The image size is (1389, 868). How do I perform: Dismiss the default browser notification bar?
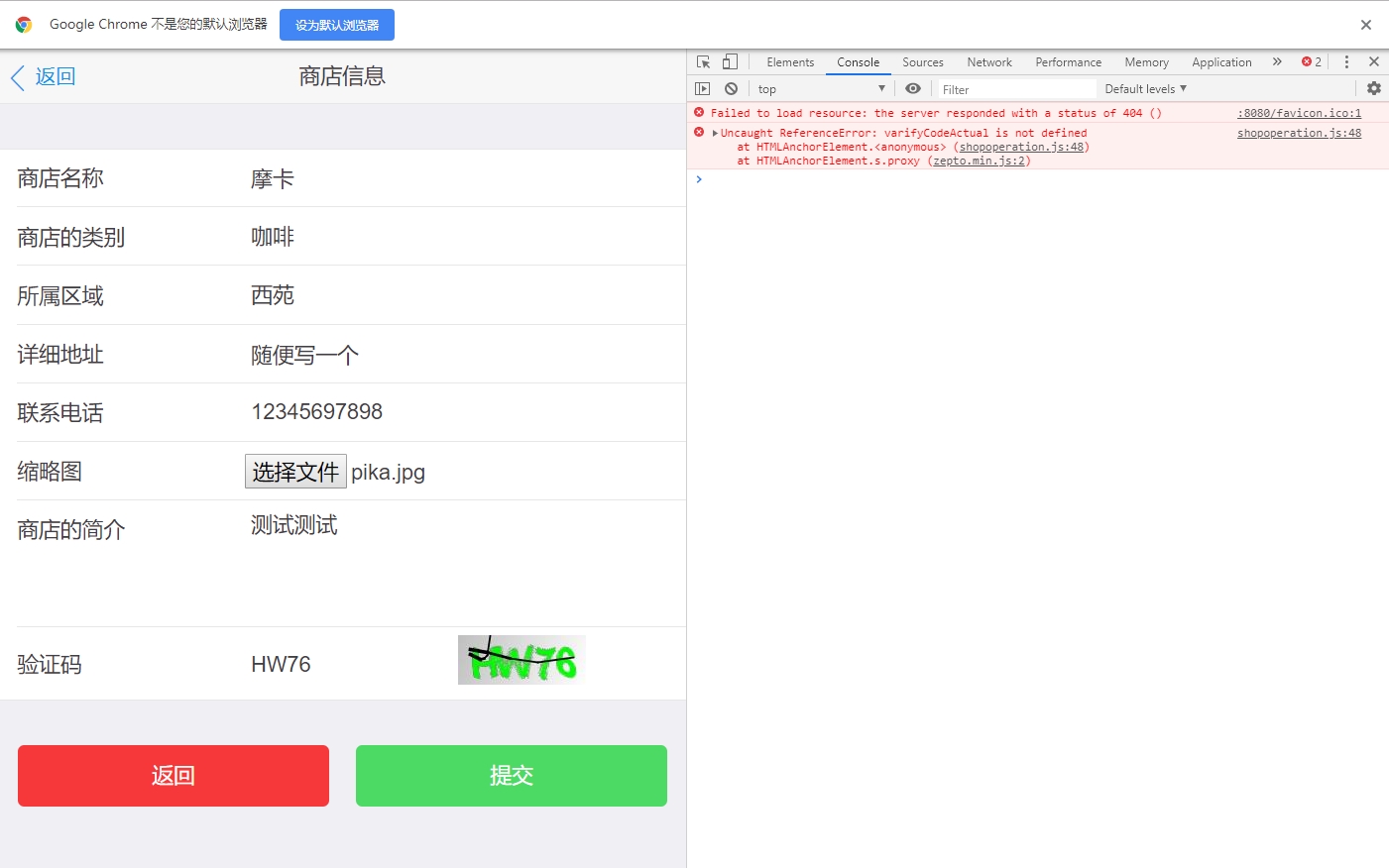point(1366,25)
